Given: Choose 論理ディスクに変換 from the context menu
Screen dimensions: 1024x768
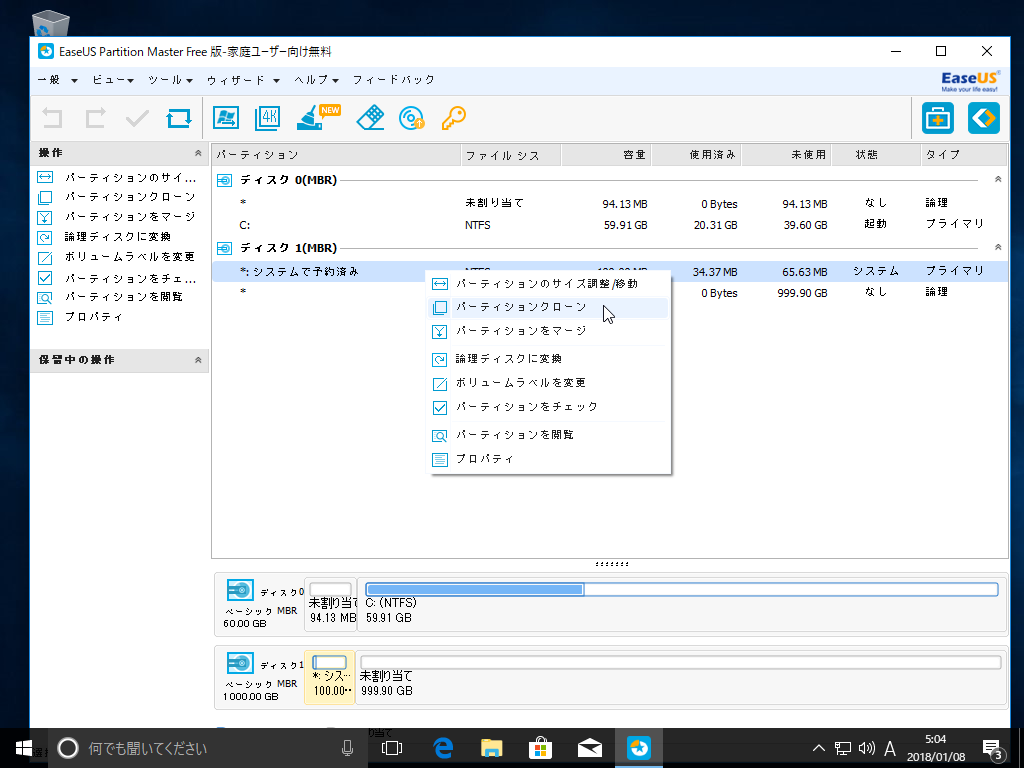Looking at the screenshot, I should point(548,359).
